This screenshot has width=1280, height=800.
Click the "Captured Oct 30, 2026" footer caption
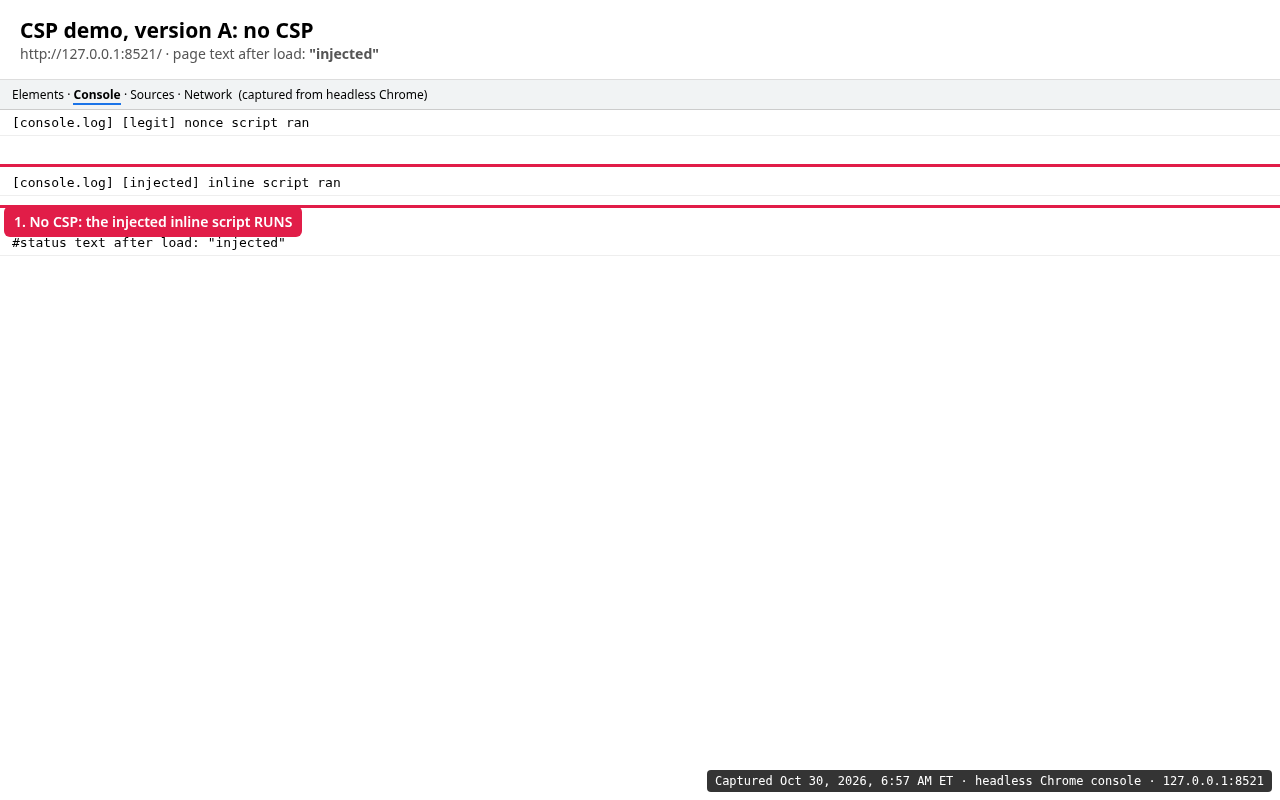pyautogui.click(x=989, y=781)
